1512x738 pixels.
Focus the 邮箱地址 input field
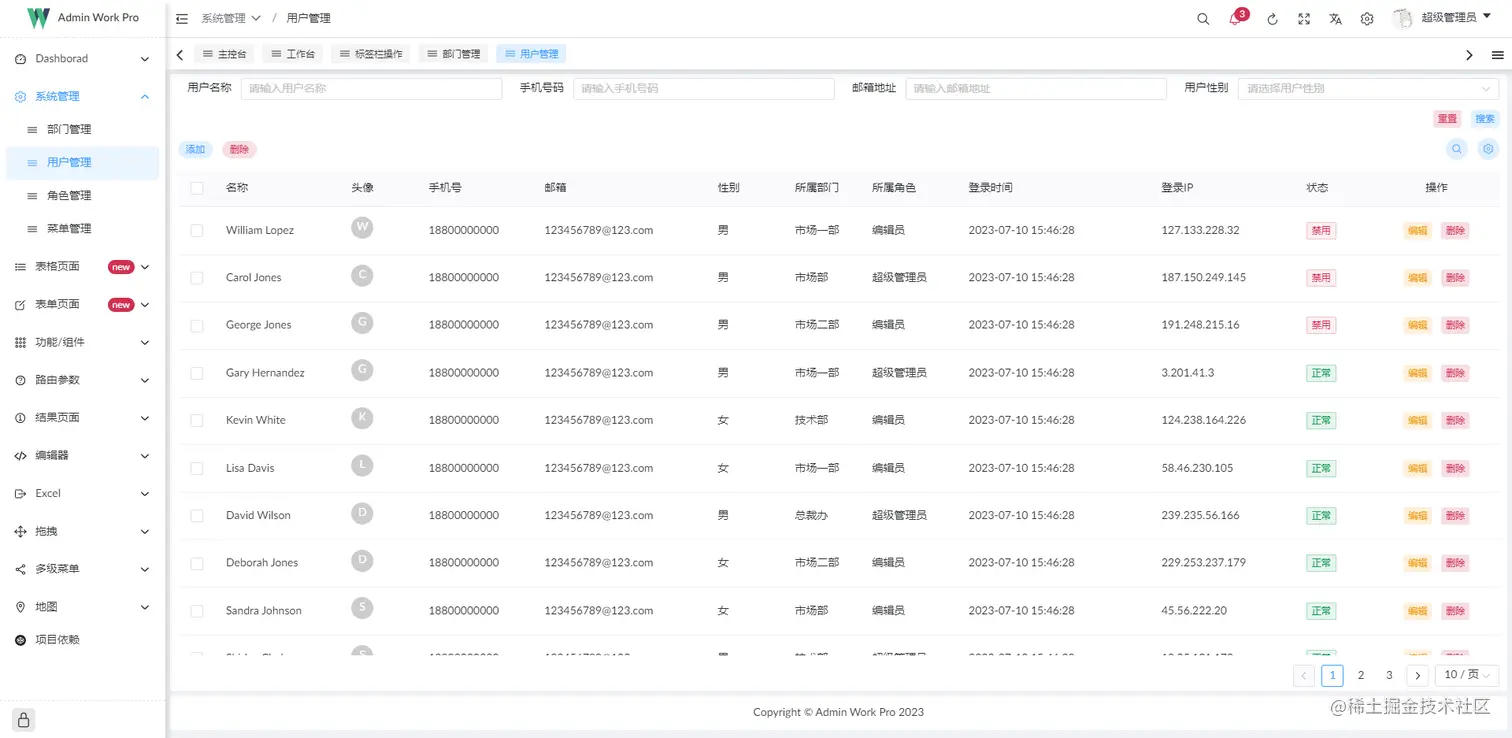click(x=1036, y=89)
